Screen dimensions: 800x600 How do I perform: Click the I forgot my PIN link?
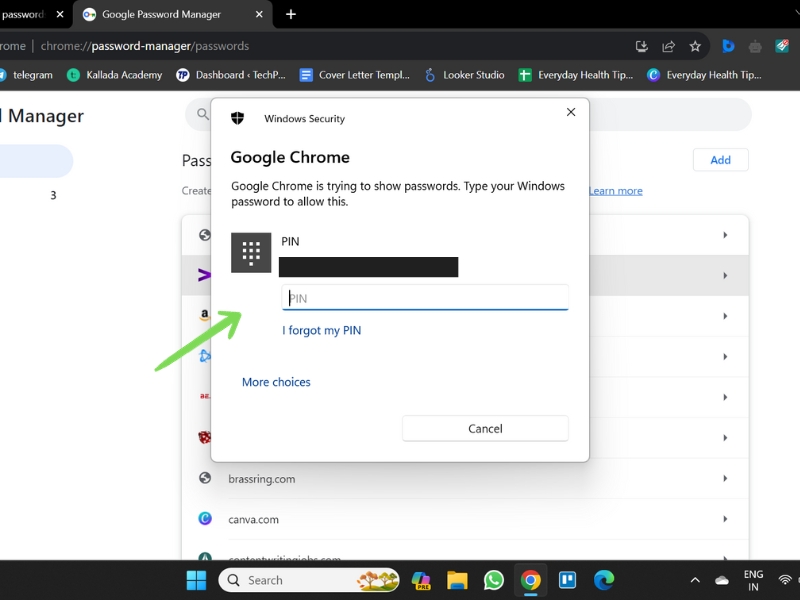click(321, 330)
